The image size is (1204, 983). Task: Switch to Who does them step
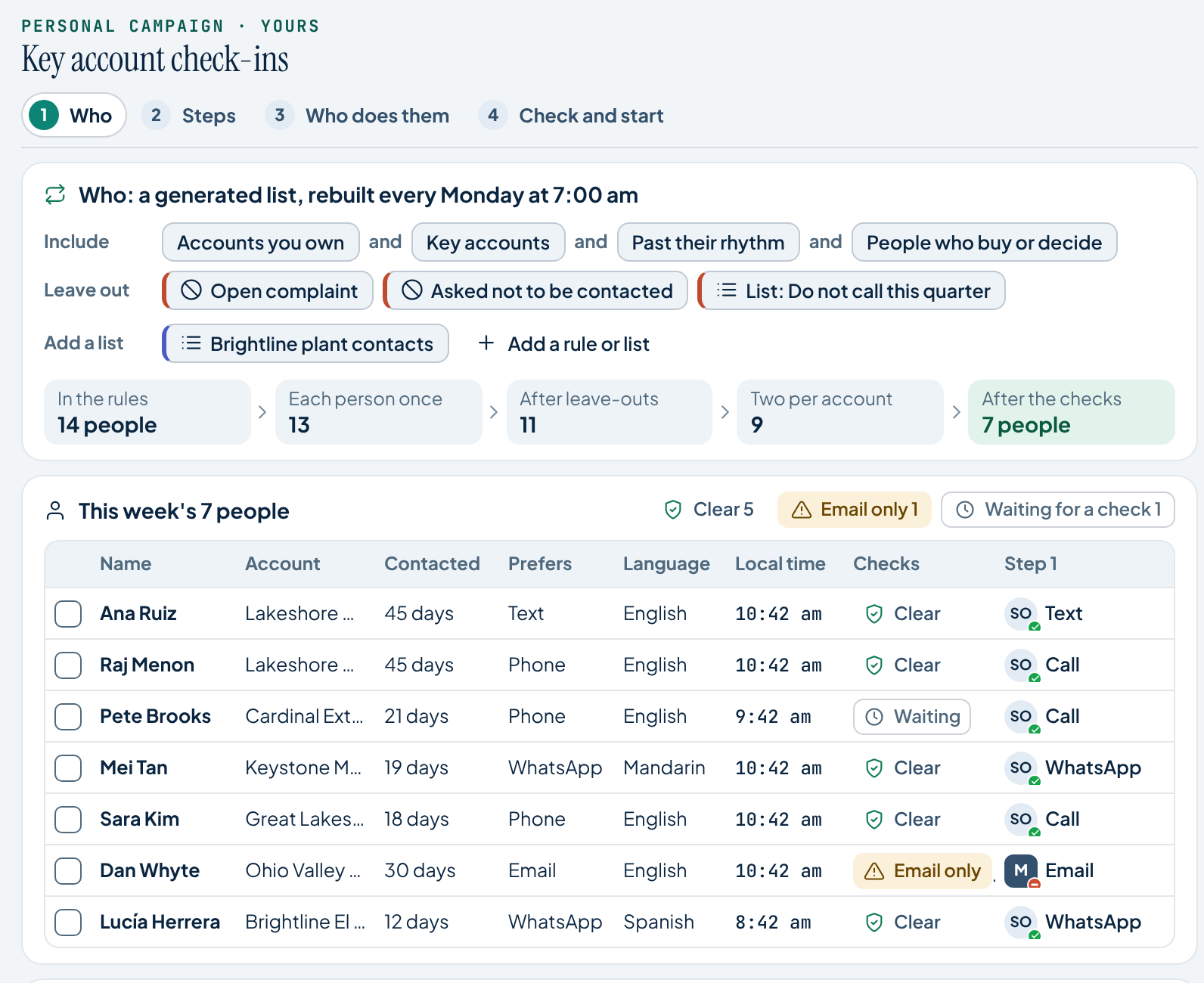point(358,115)
